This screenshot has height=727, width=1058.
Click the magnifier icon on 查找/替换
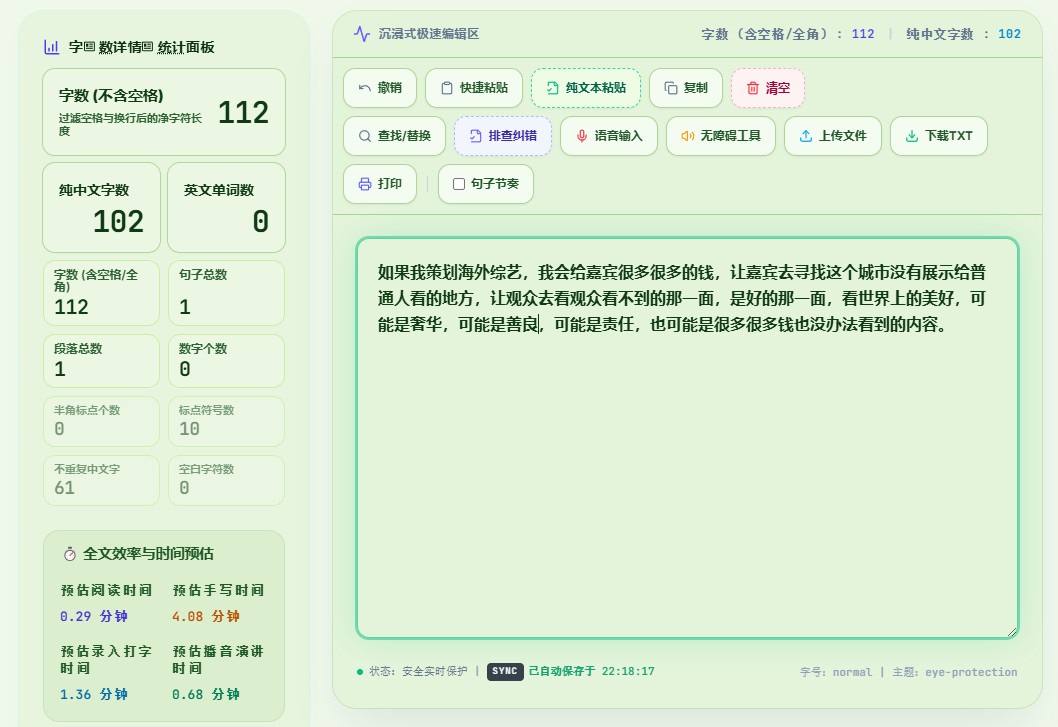point(364,136)
